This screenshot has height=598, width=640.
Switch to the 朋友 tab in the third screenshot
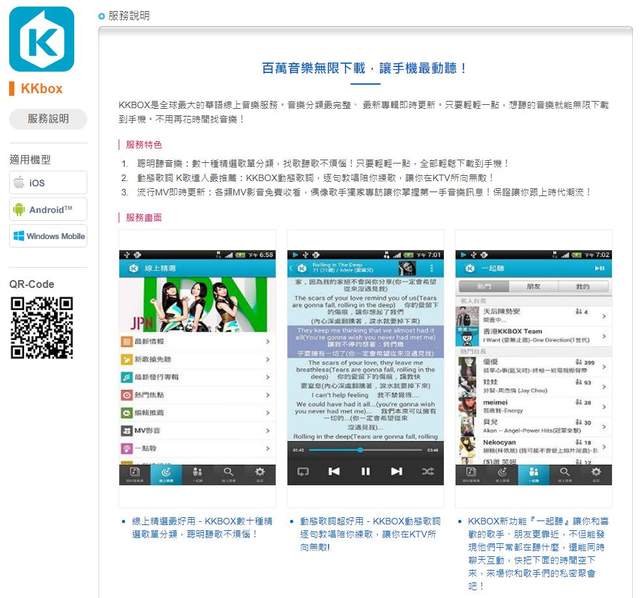tap(532, 285)
